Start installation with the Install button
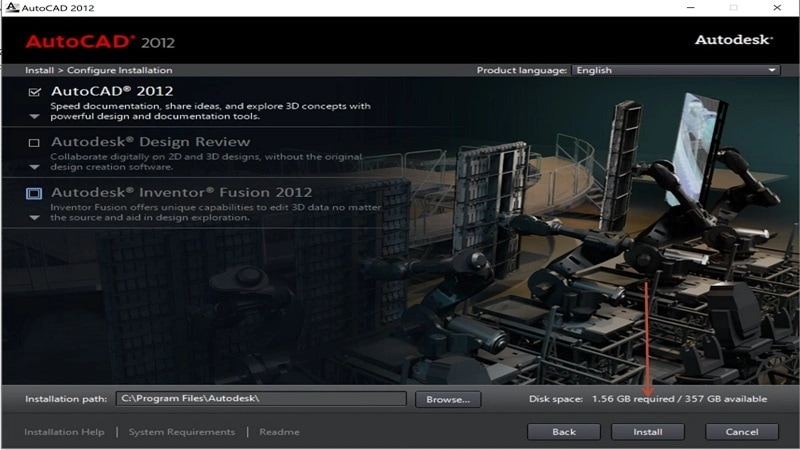 pyautogui.click(x=647, y=432)
